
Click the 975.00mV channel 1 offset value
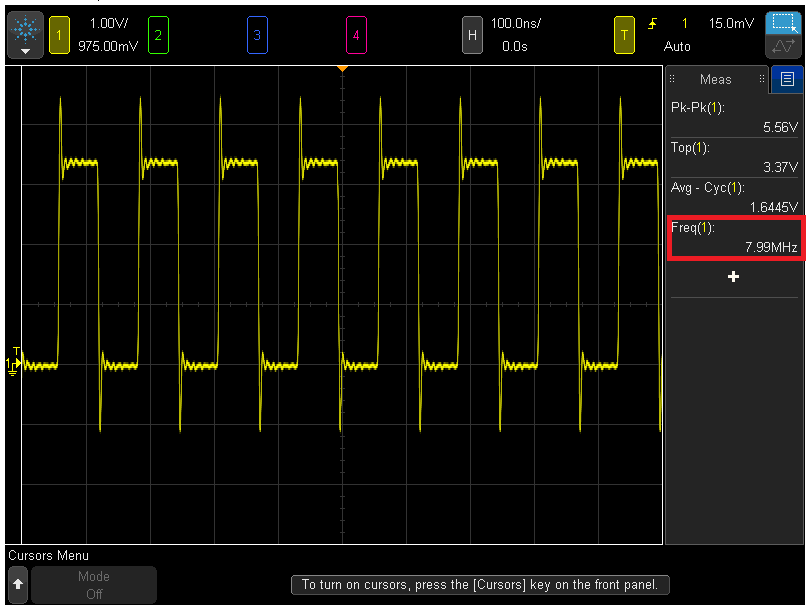tap(108, 46)
